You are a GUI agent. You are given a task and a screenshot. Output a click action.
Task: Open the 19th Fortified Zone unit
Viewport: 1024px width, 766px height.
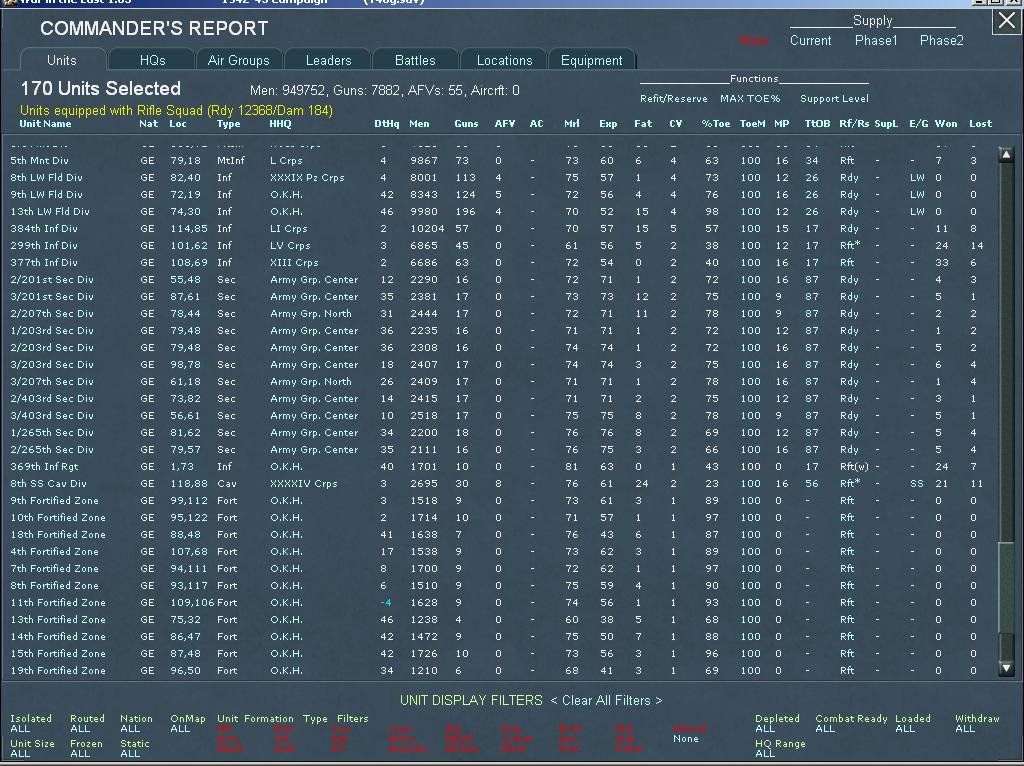click(57, 671)
